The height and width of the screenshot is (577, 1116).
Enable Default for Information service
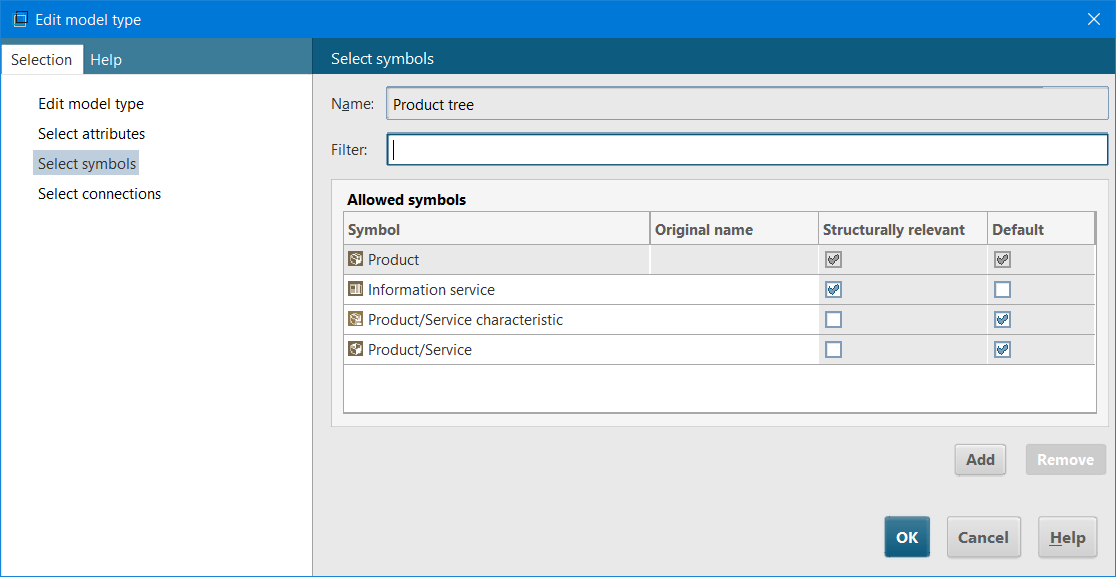pyautogui.click(x=1002, y=289)
